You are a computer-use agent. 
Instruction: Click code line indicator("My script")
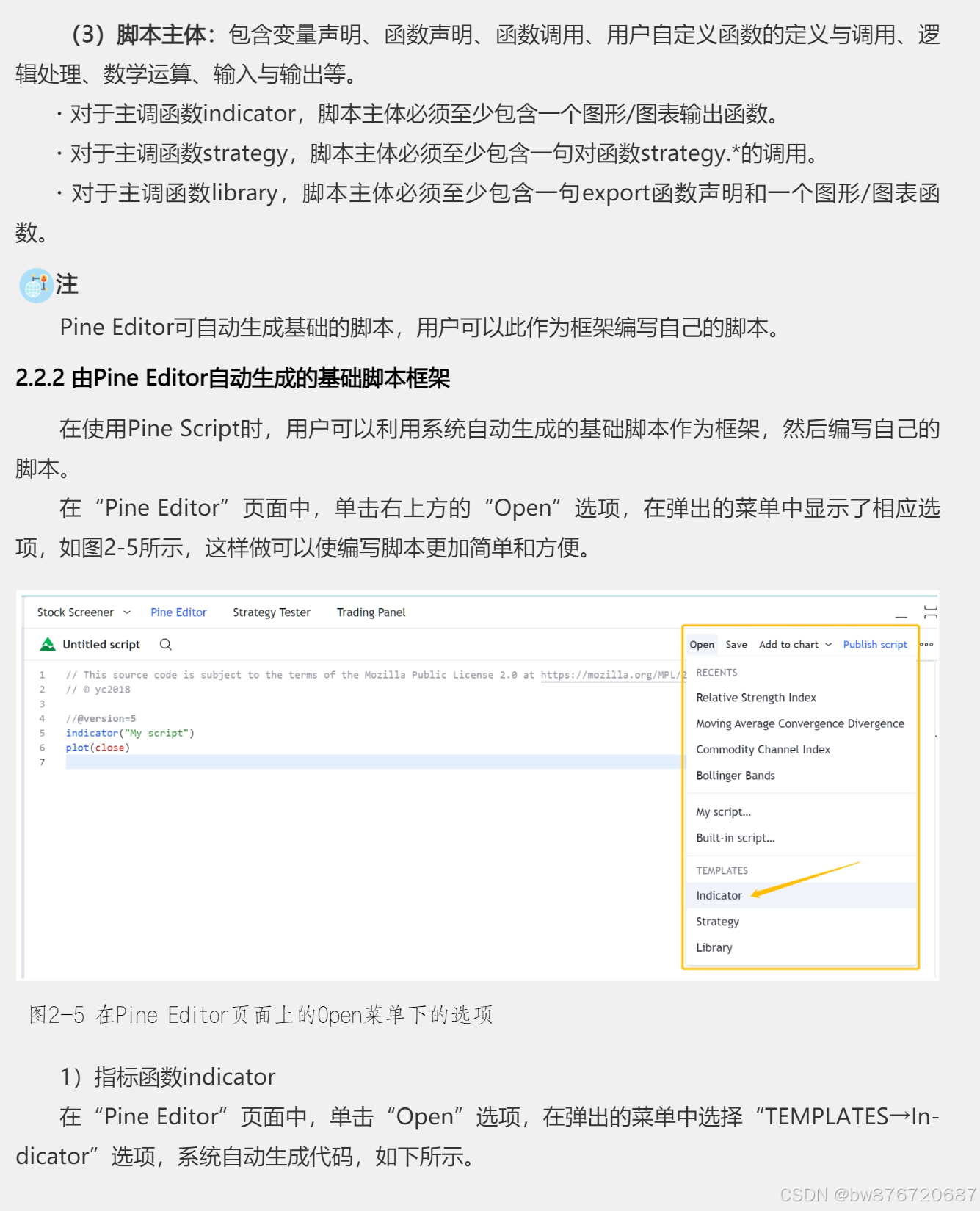point(130,733)
